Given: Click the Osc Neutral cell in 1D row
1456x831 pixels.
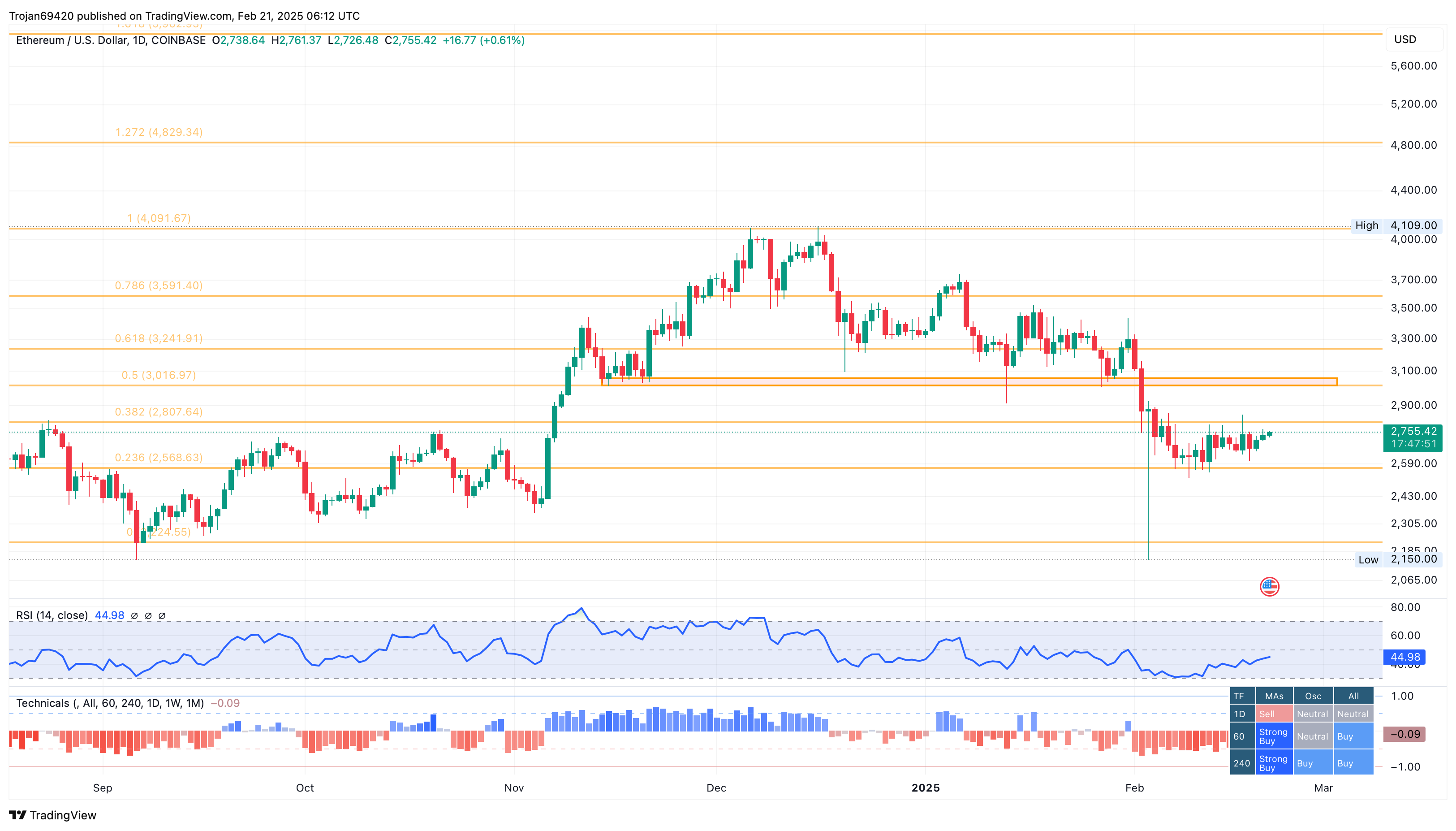Looking at the screenshot, I should click(1313, 714).
